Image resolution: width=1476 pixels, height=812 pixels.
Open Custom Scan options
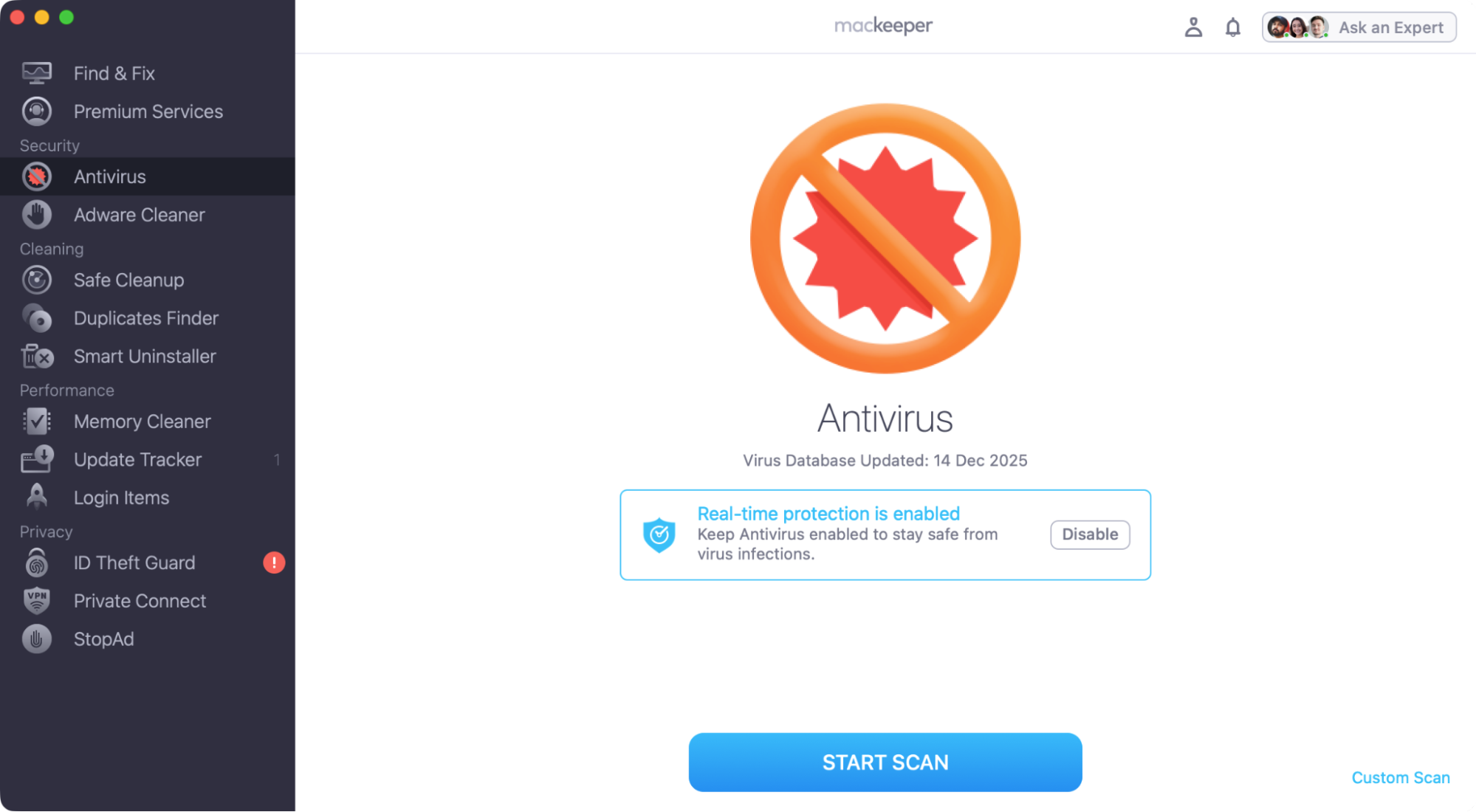pyautogui.click(x=1400, y=777)
